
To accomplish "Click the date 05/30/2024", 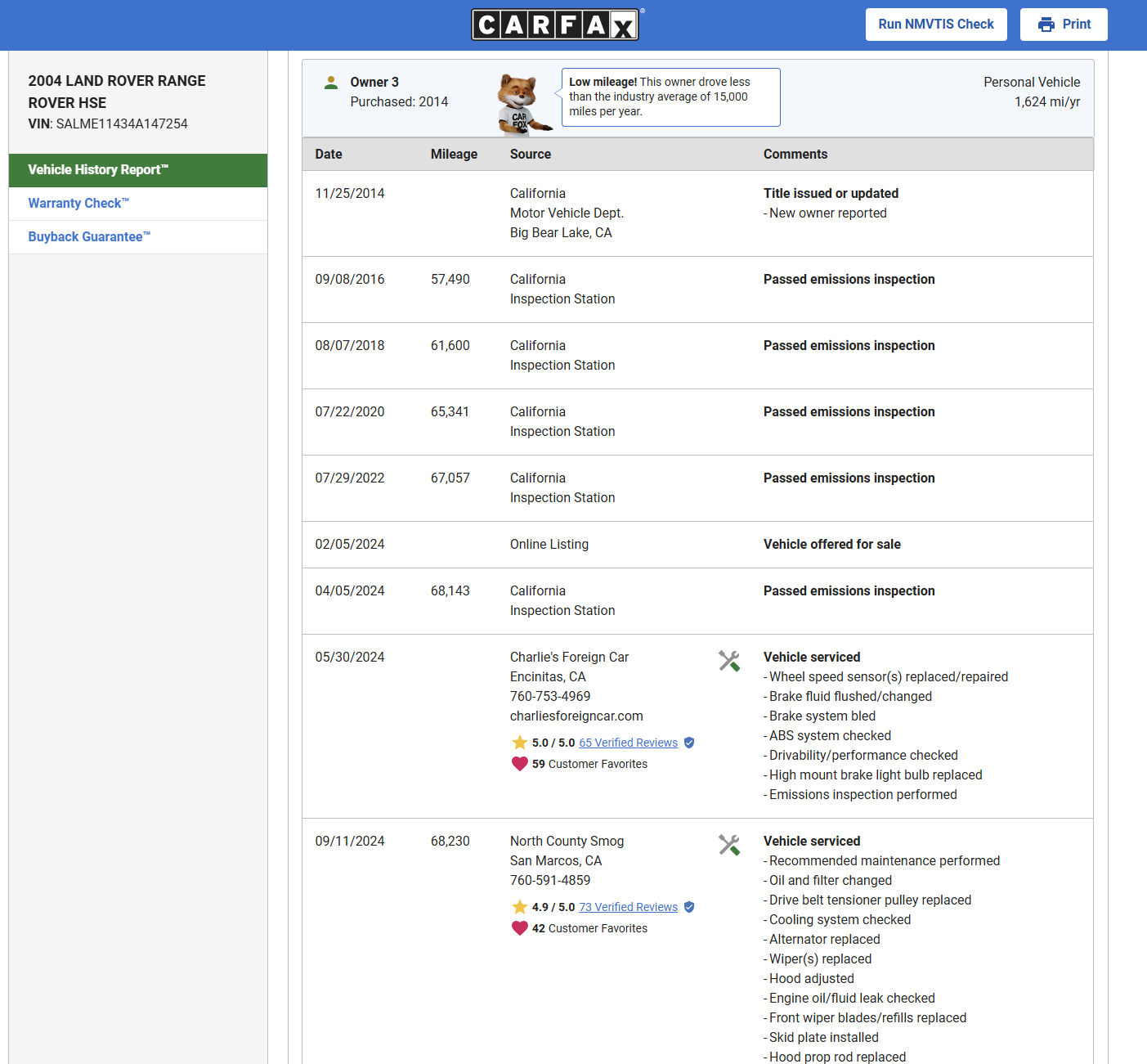I will tap(350, 658).
